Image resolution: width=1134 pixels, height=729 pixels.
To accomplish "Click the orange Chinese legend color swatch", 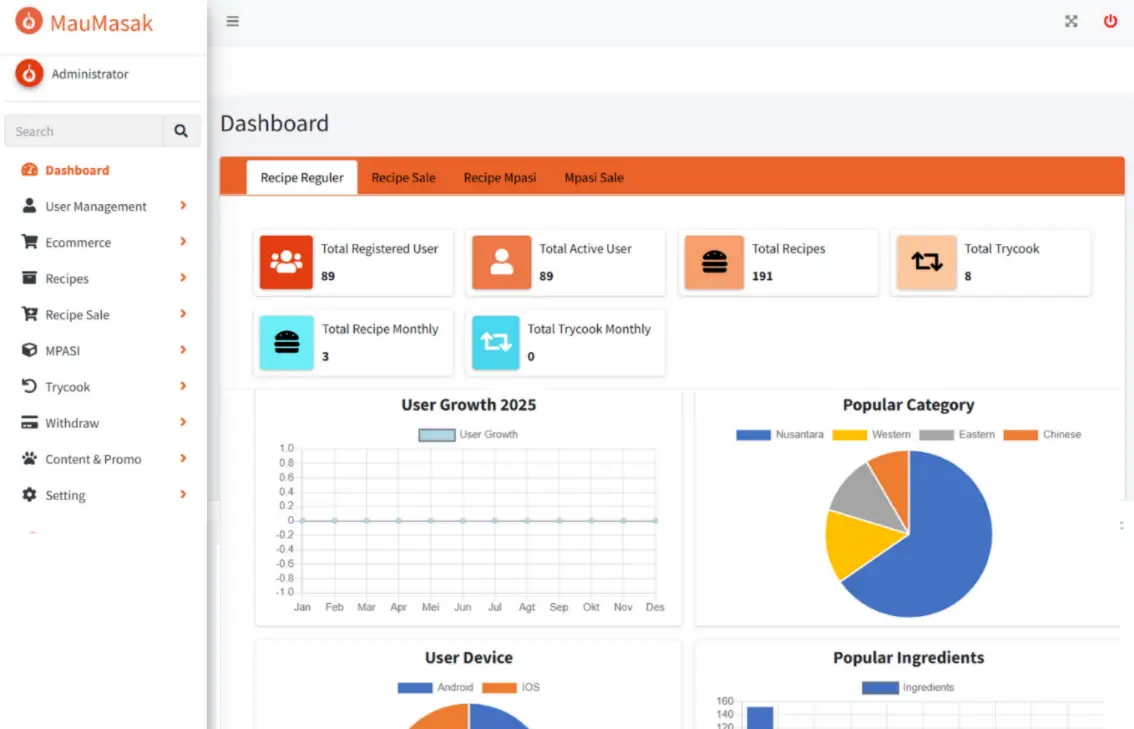I will pyautogui.click(x=1020, y=435).
